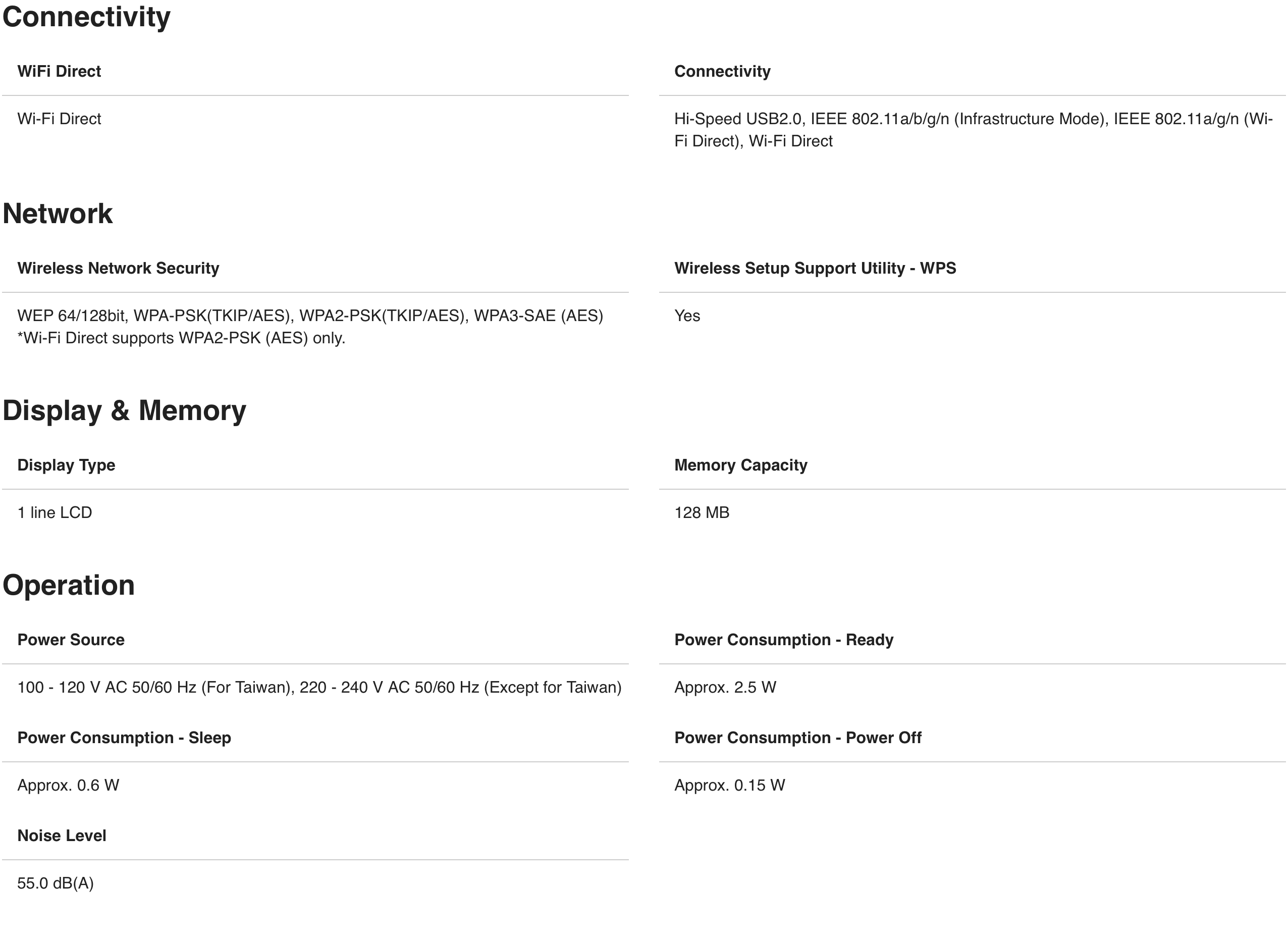Select the Wireless Network Security label
Screen dimensions: 1288x937
[x=118, y=268]
